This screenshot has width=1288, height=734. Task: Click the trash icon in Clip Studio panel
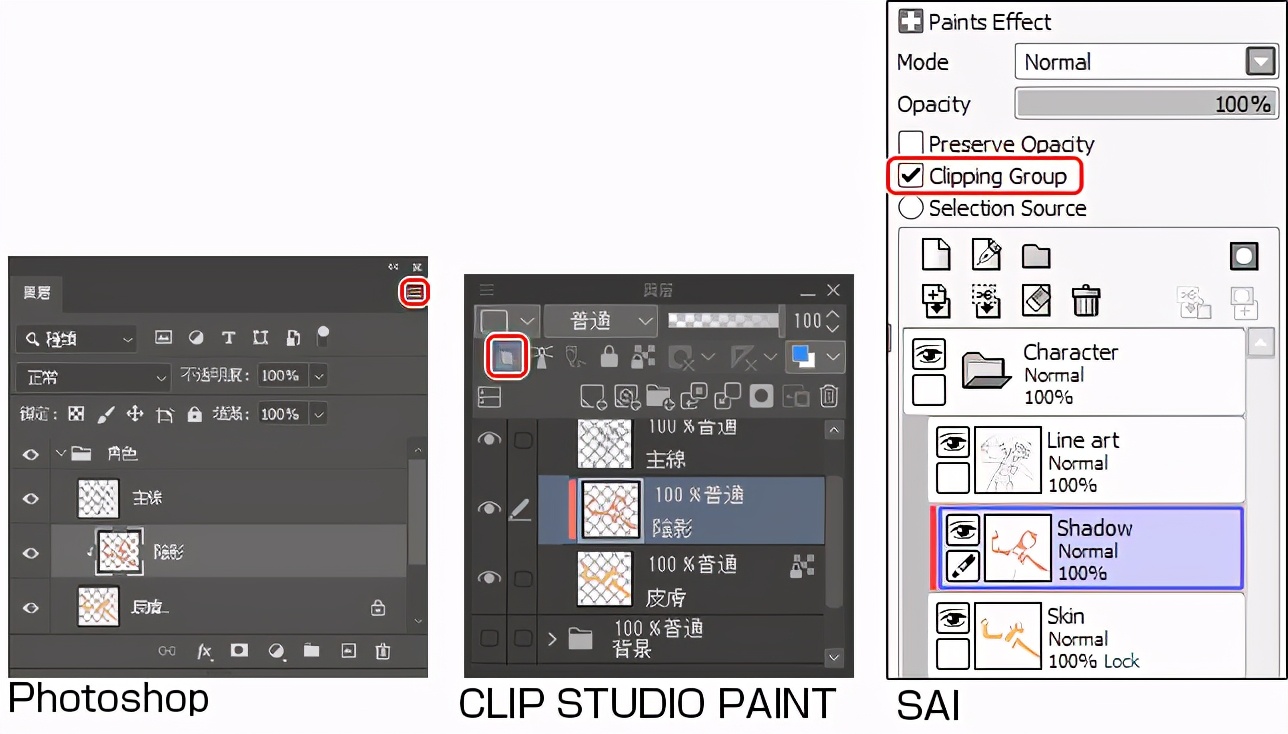828,397
